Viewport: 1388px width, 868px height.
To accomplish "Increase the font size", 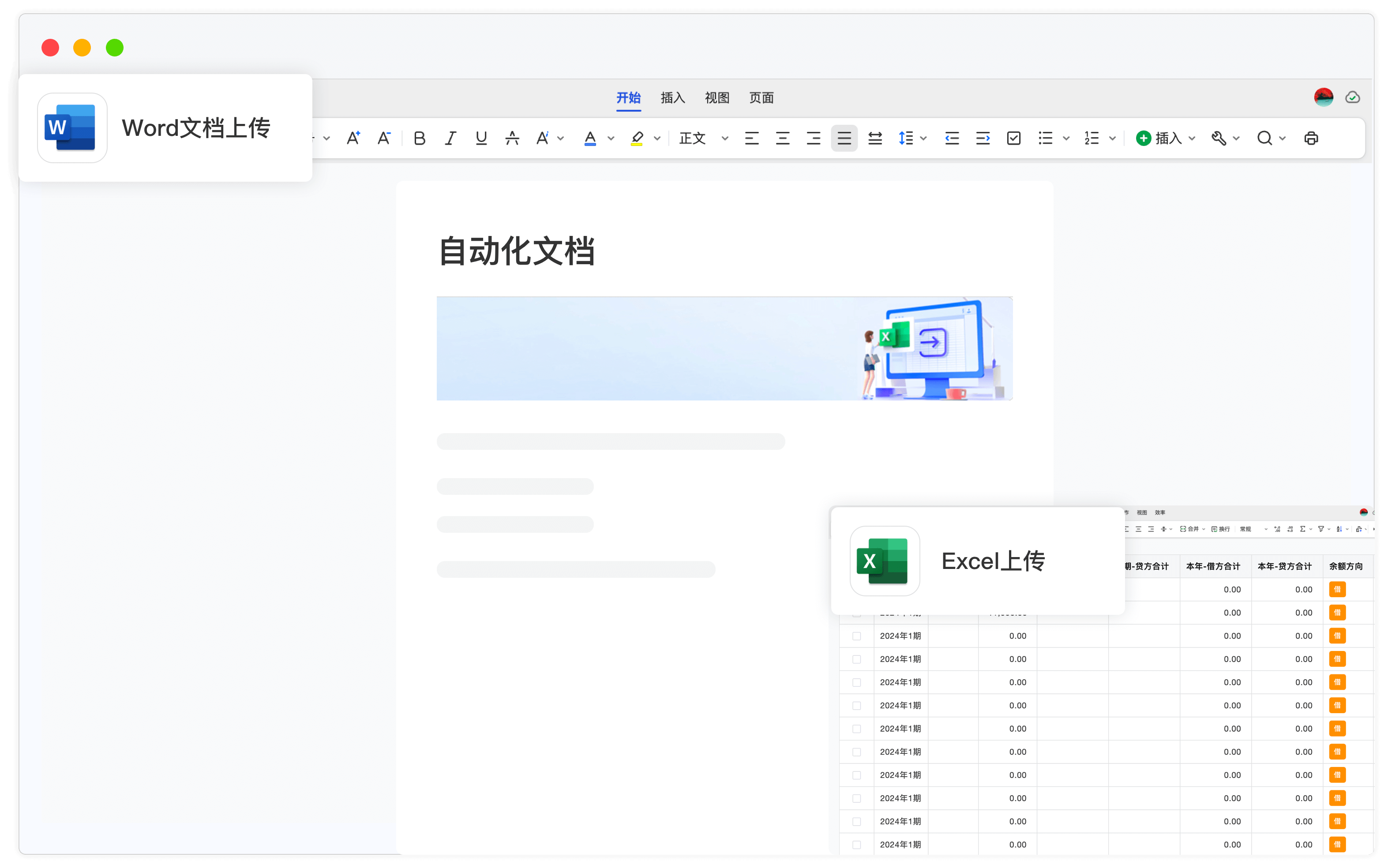I will point(353,138).
